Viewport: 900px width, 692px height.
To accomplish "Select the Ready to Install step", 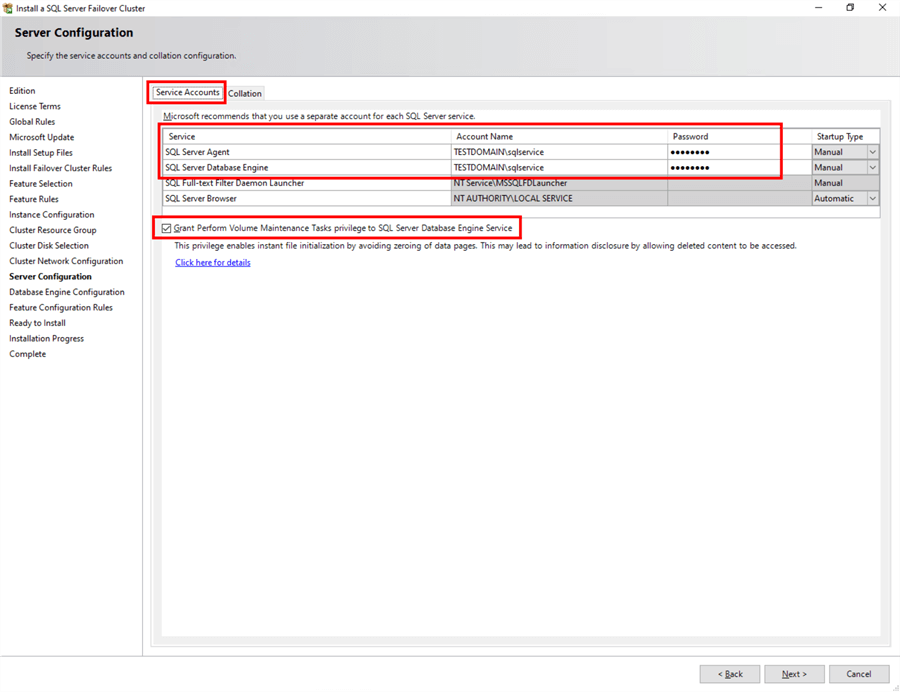I will [37, 323].
